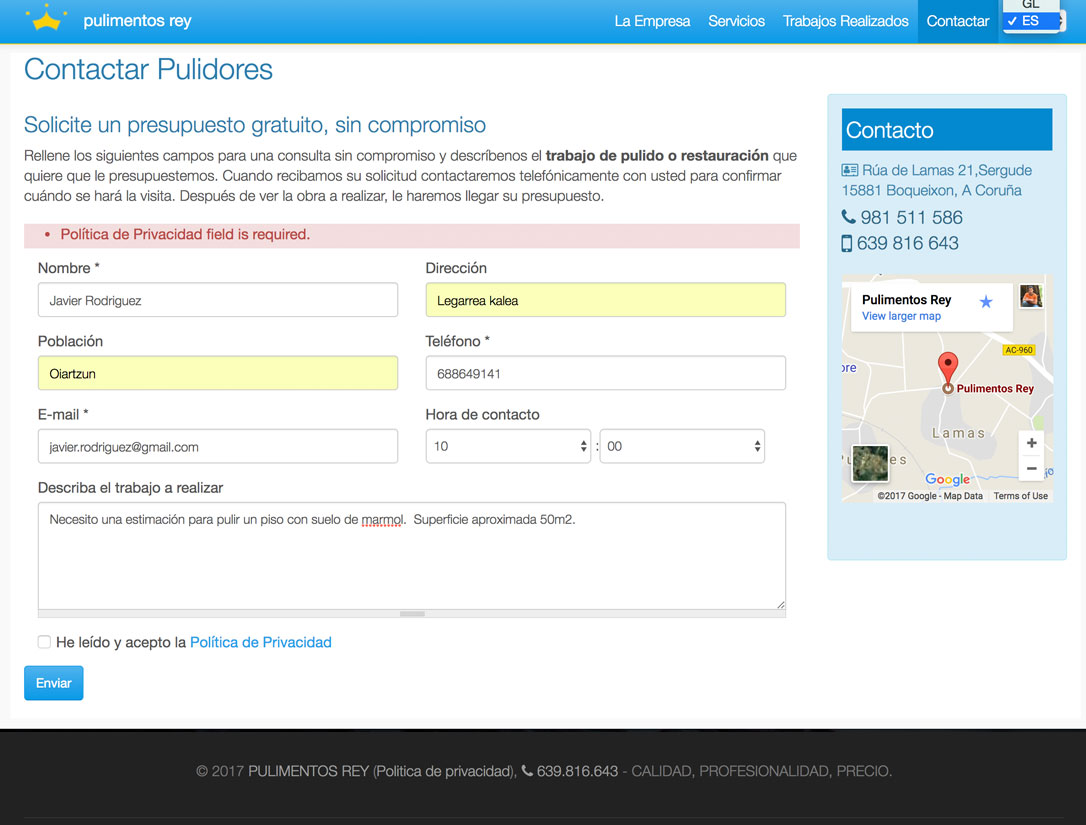This screenshot has height=825, width=1086.
Task: Save place with the blue star icon
Action: (986, 302)
